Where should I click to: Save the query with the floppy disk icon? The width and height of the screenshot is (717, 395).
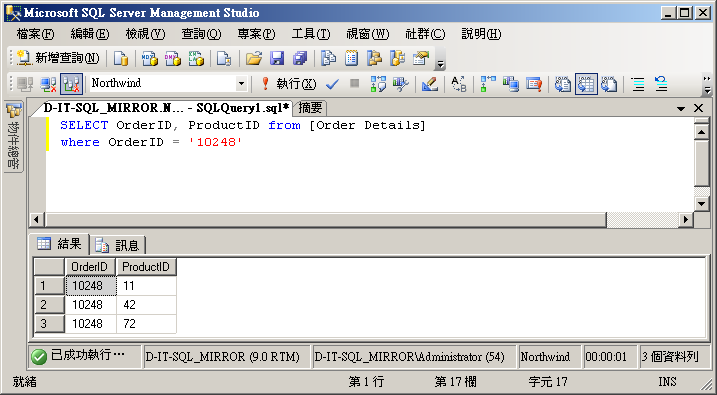(277, 58)
